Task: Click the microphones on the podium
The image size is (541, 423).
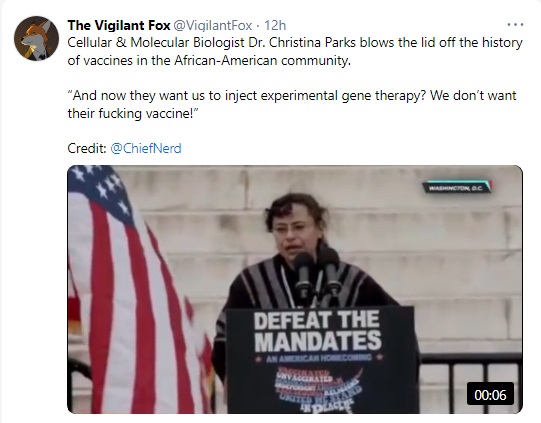Action: pyautogui.click(x=317, y=274)
